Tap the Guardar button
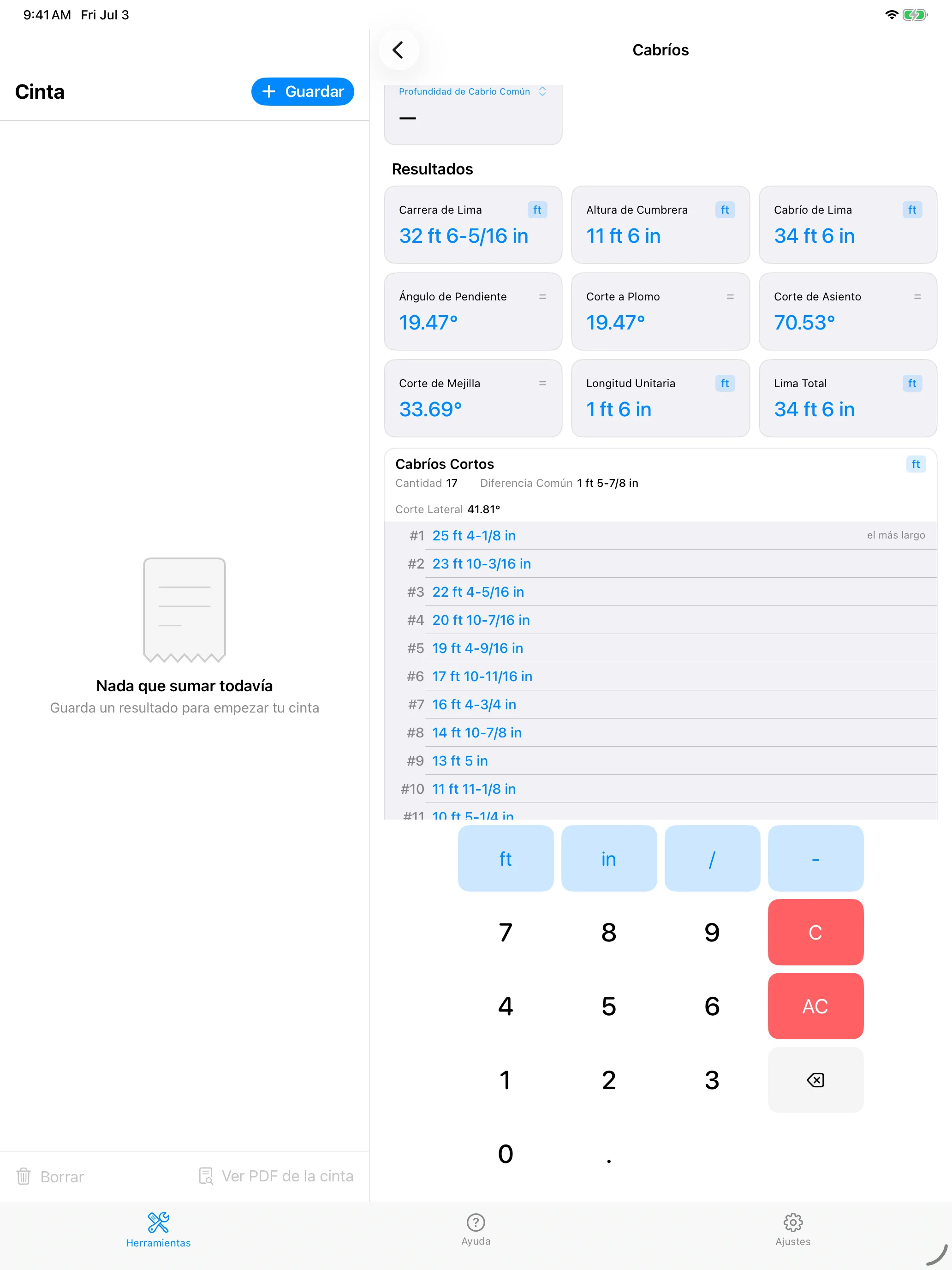952x1270 pixels. pyautogui.click(x=303, y=92)
